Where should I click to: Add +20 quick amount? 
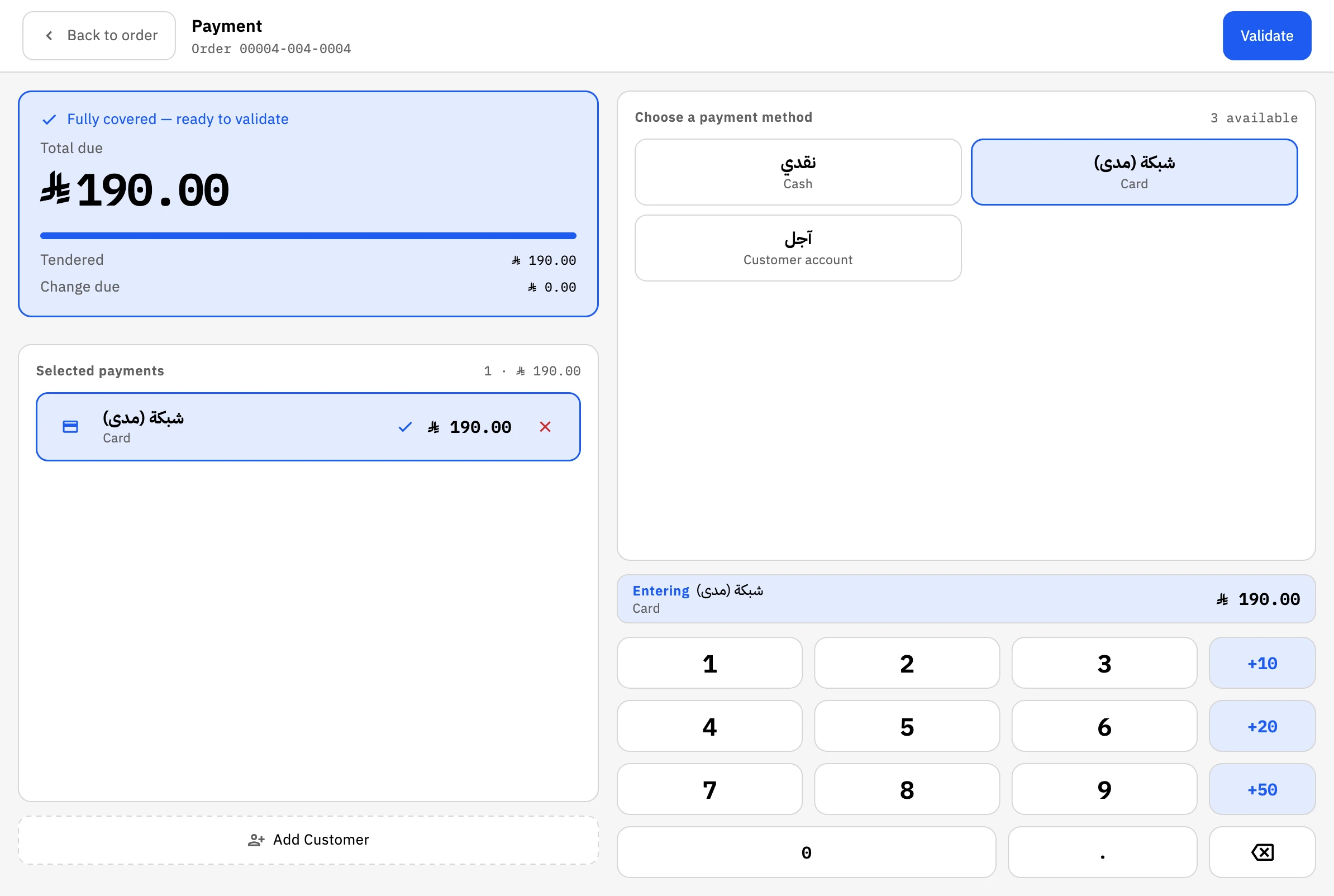(x=1262, y=726)
